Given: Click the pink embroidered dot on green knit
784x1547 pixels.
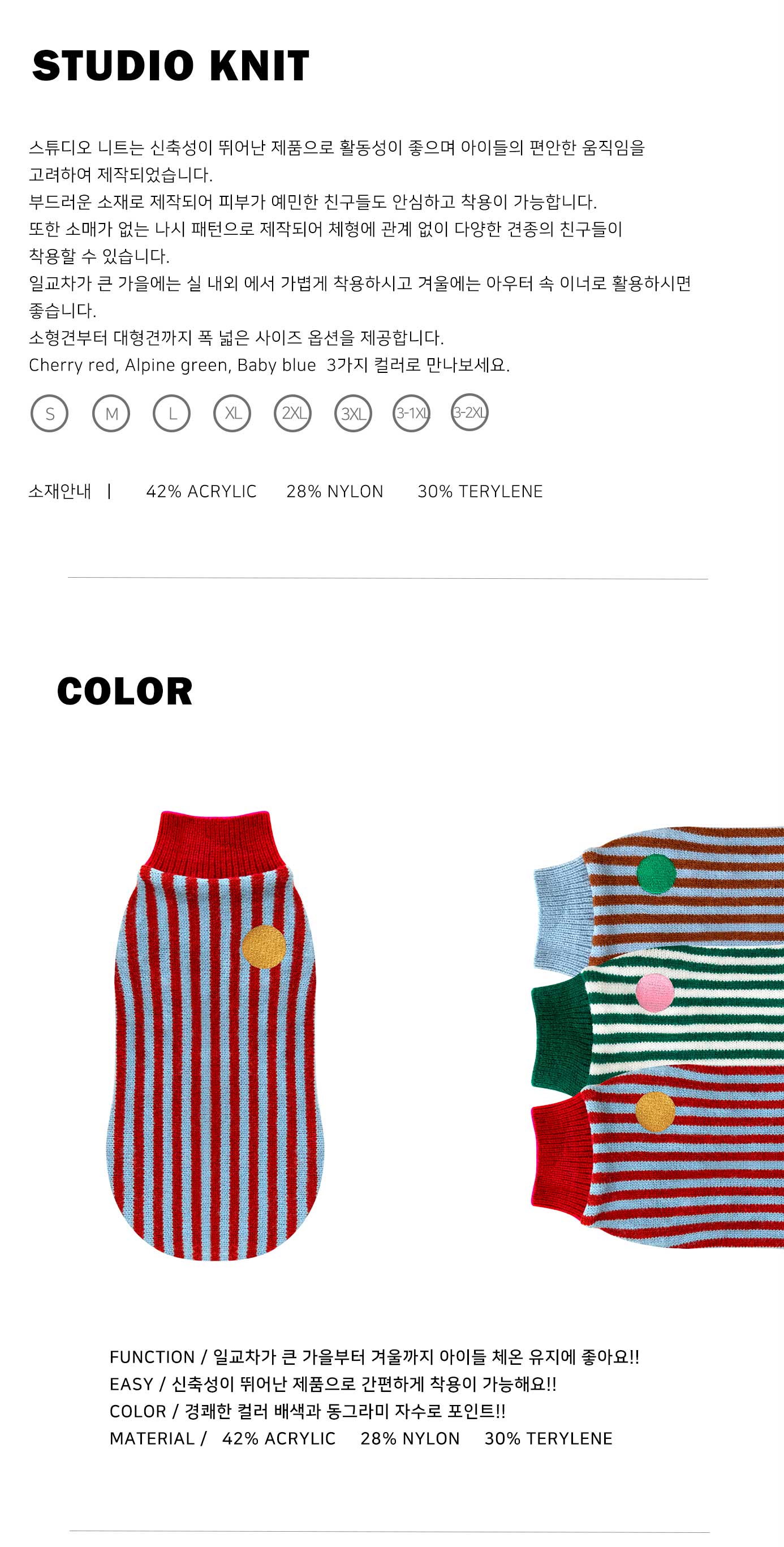Looking at the screenshot, I should click(655, 992).
